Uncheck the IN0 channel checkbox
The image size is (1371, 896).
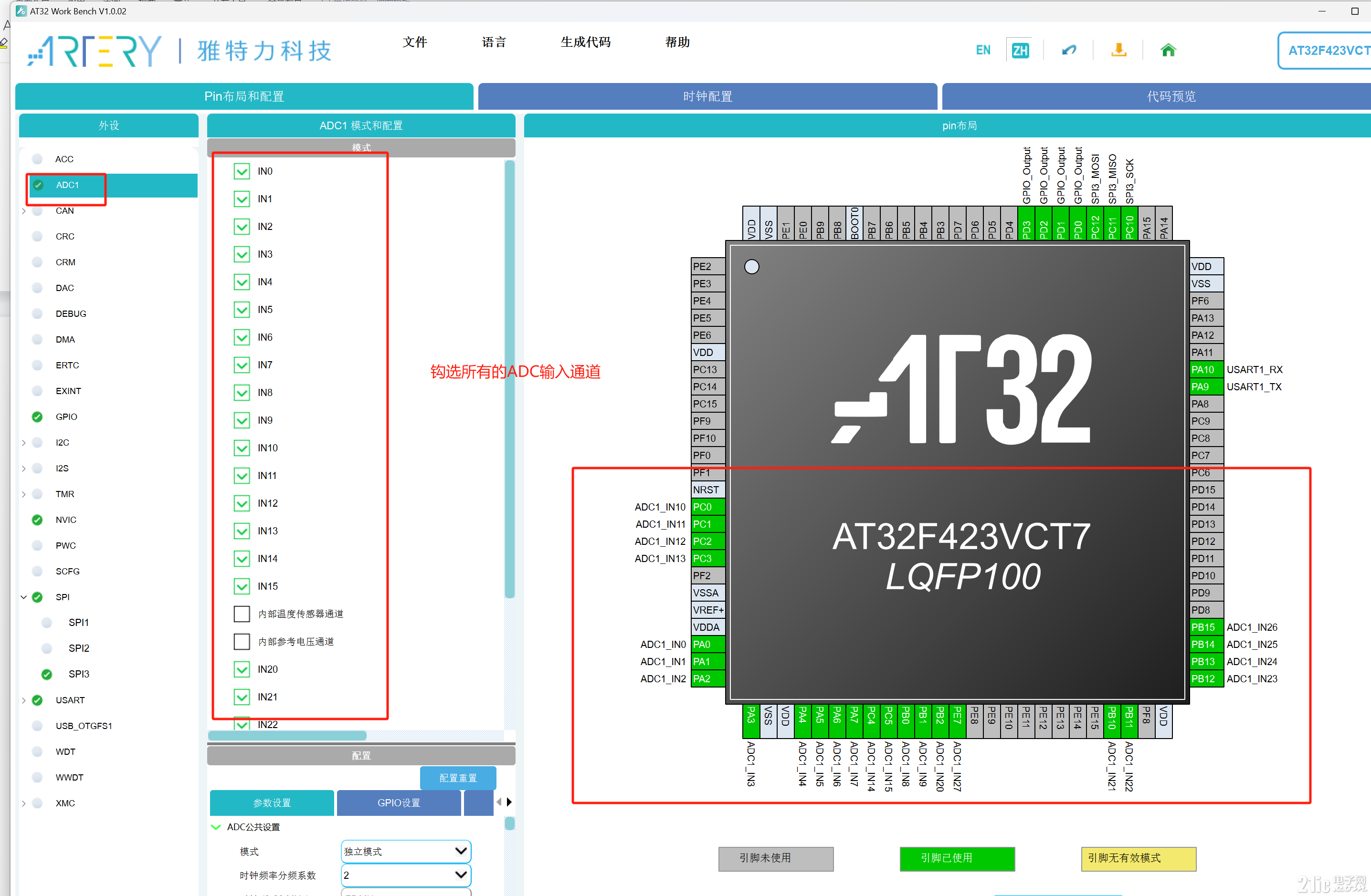pyautogui.click(x=242, y=172)
